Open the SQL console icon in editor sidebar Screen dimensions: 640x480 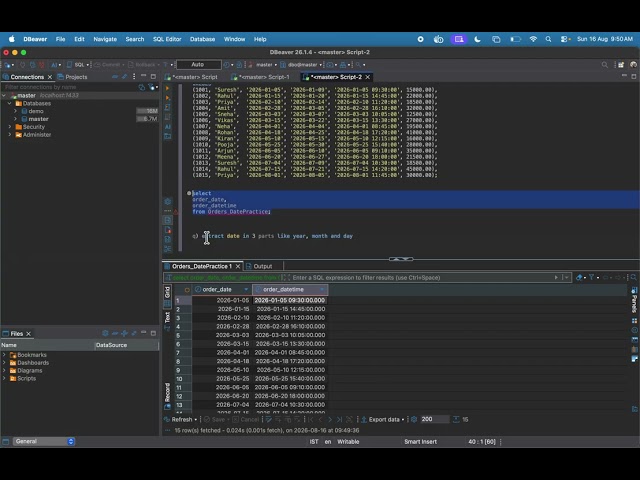click(x=167, y=136)
